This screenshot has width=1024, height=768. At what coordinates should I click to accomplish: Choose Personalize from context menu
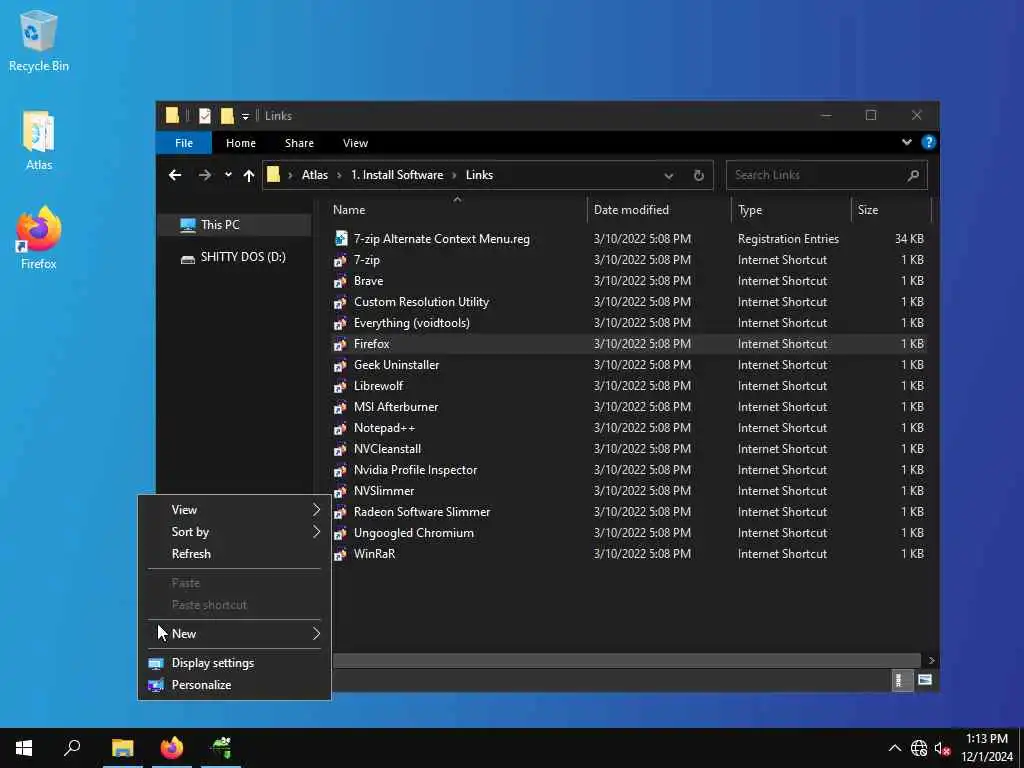point(234,685)
